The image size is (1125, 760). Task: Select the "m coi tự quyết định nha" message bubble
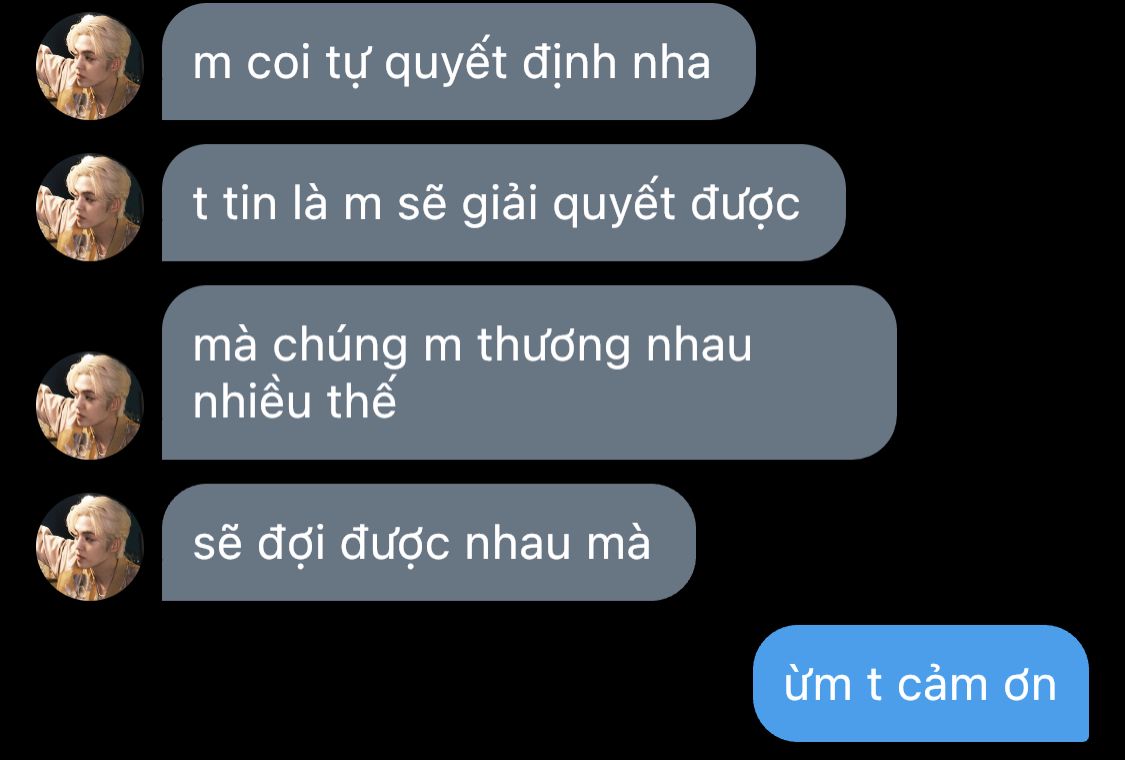pos(458,62)
